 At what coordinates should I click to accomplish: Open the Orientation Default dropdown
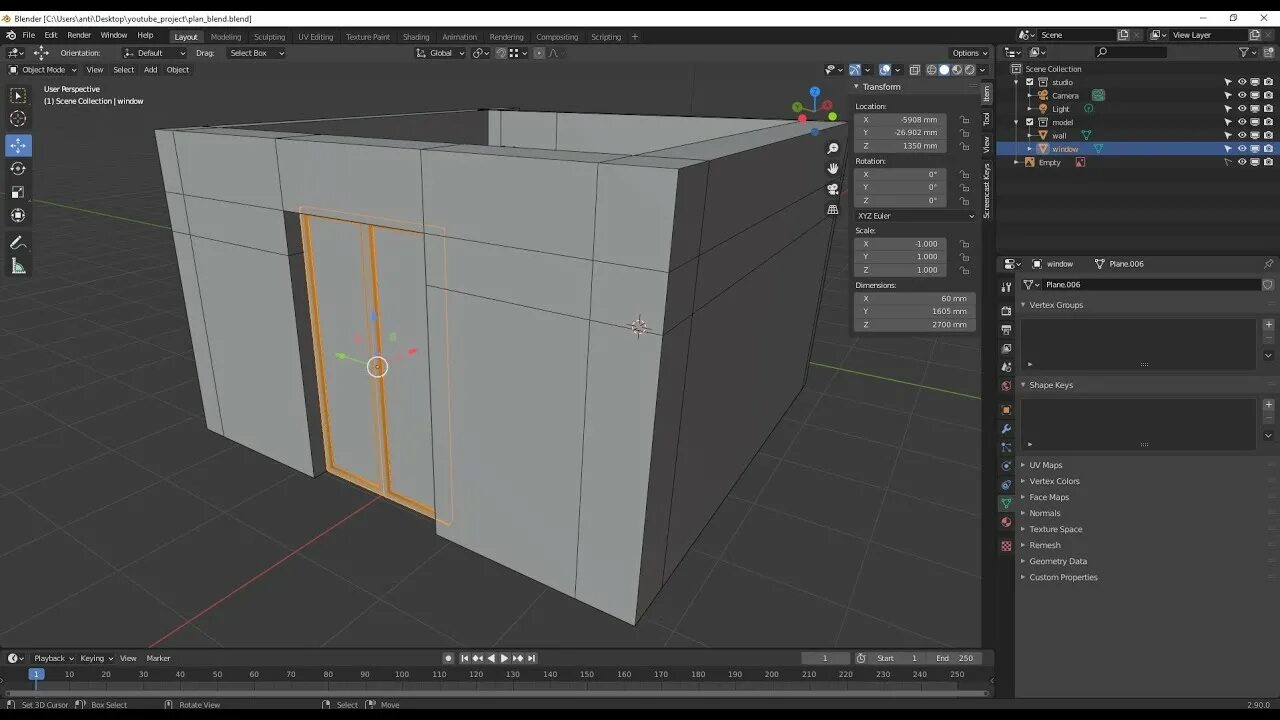pos(155,53)
